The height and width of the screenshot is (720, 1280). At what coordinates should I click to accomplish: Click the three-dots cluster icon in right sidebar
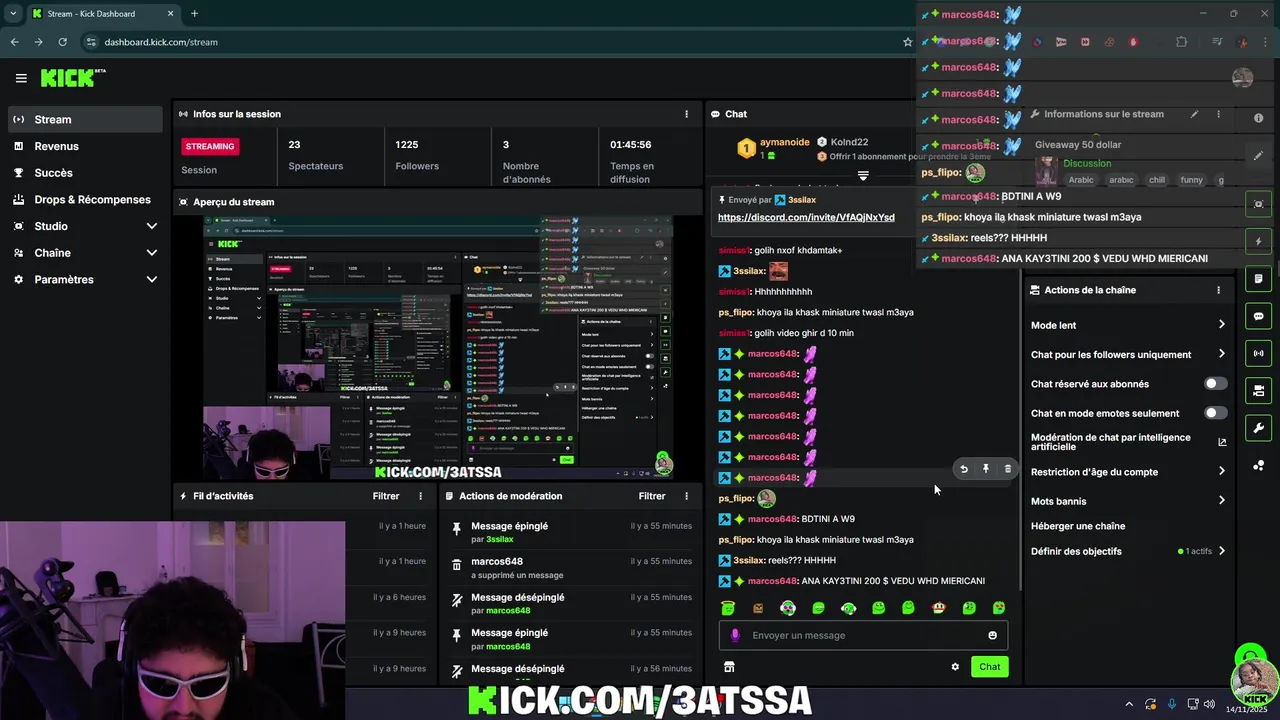1258,466
